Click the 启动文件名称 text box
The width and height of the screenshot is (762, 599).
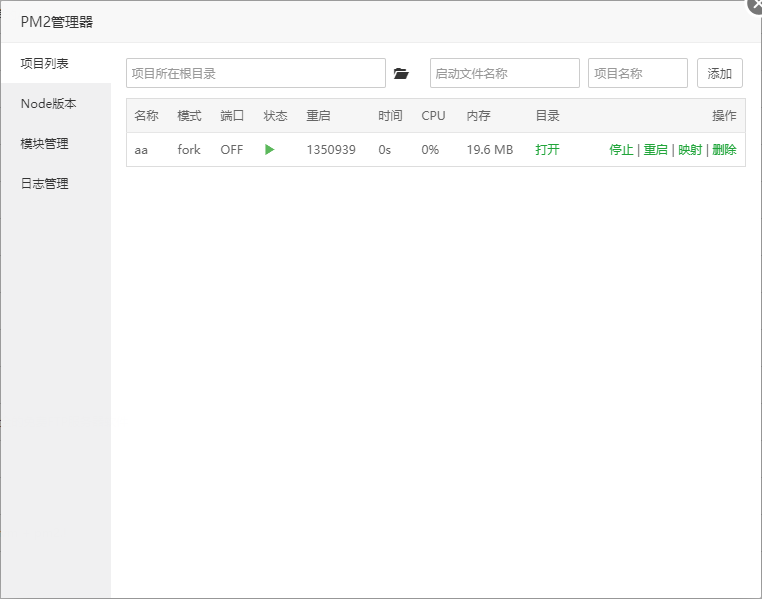[504, 73]
